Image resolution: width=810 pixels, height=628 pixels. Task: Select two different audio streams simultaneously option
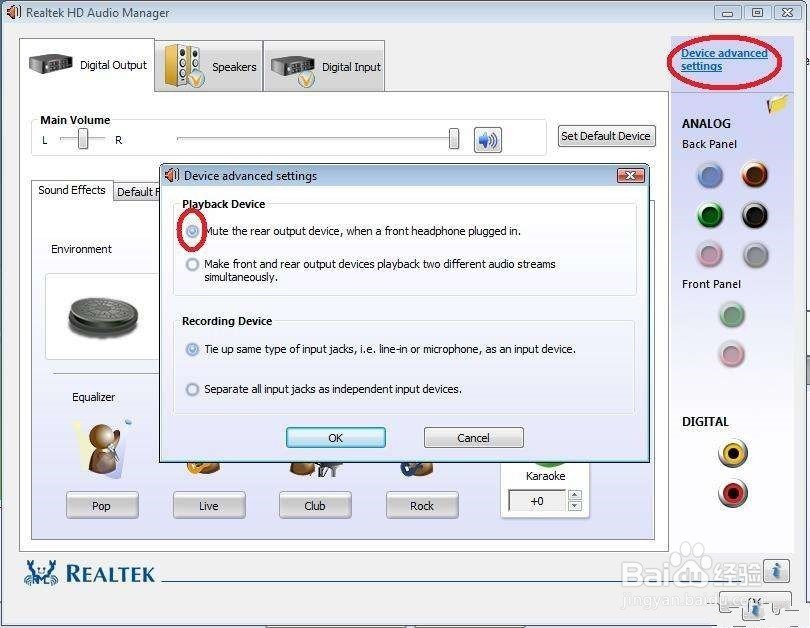pyautogui.click(x=192, y=264)
